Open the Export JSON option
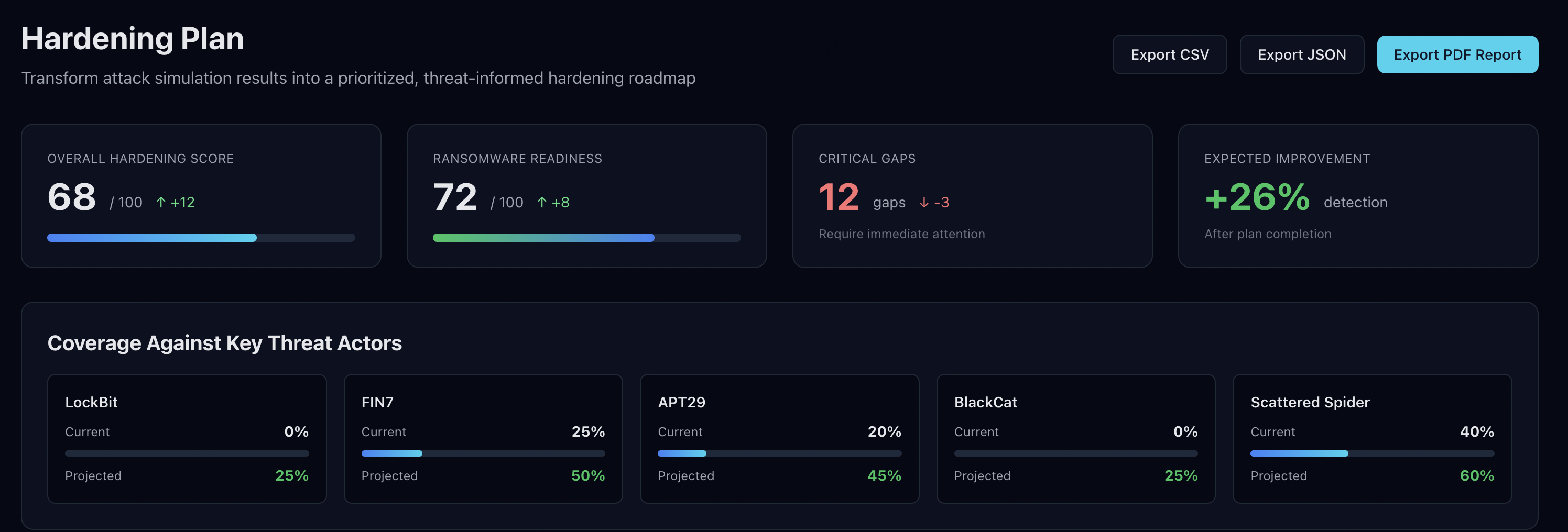This screenshot has width=1568, height=532. click(1302, 54)
